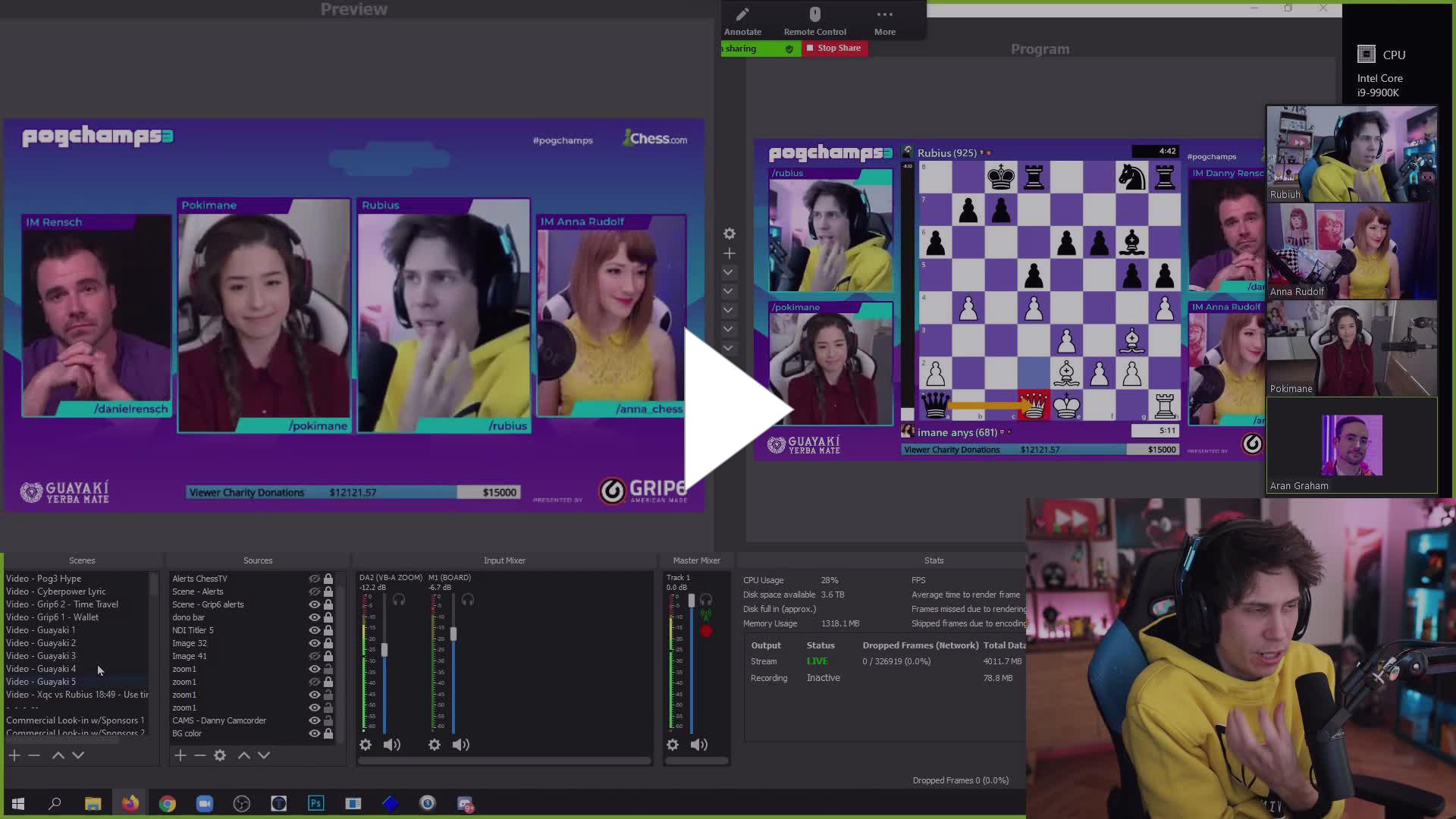This screenshot has height=819, width=1456.
Task: Select the Rubiuh participant video thumbnail
Action: click(1351, 154)
